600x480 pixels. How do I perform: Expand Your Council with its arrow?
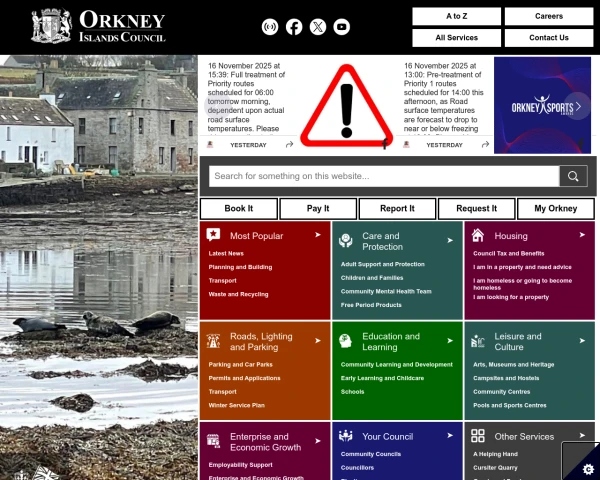pyautogui.click(x=450, y=436)
